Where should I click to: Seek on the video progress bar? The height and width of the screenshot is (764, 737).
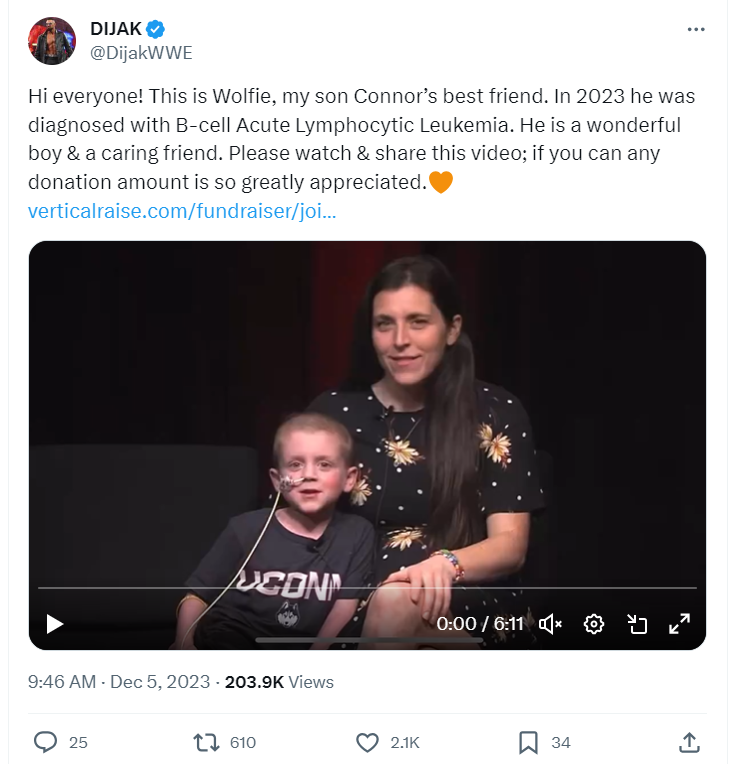[367, 588]
